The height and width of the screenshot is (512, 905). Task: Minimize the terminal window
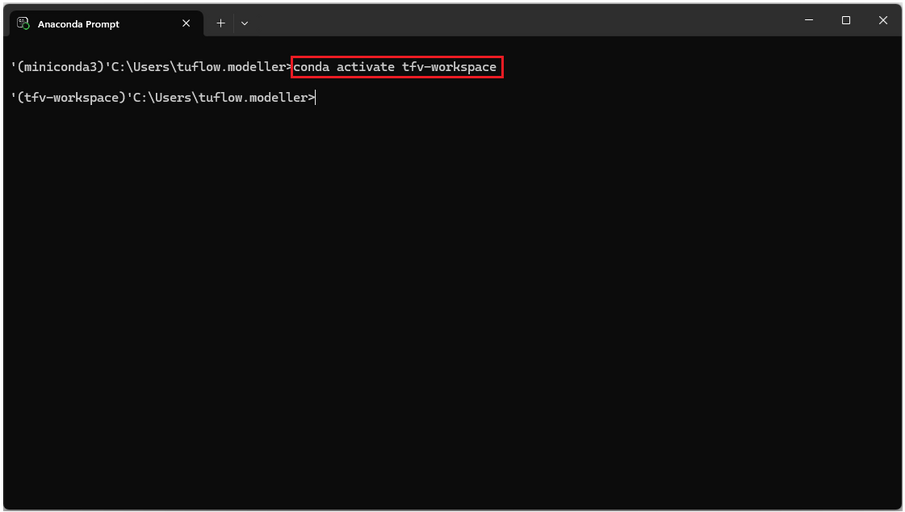(808, 20)
